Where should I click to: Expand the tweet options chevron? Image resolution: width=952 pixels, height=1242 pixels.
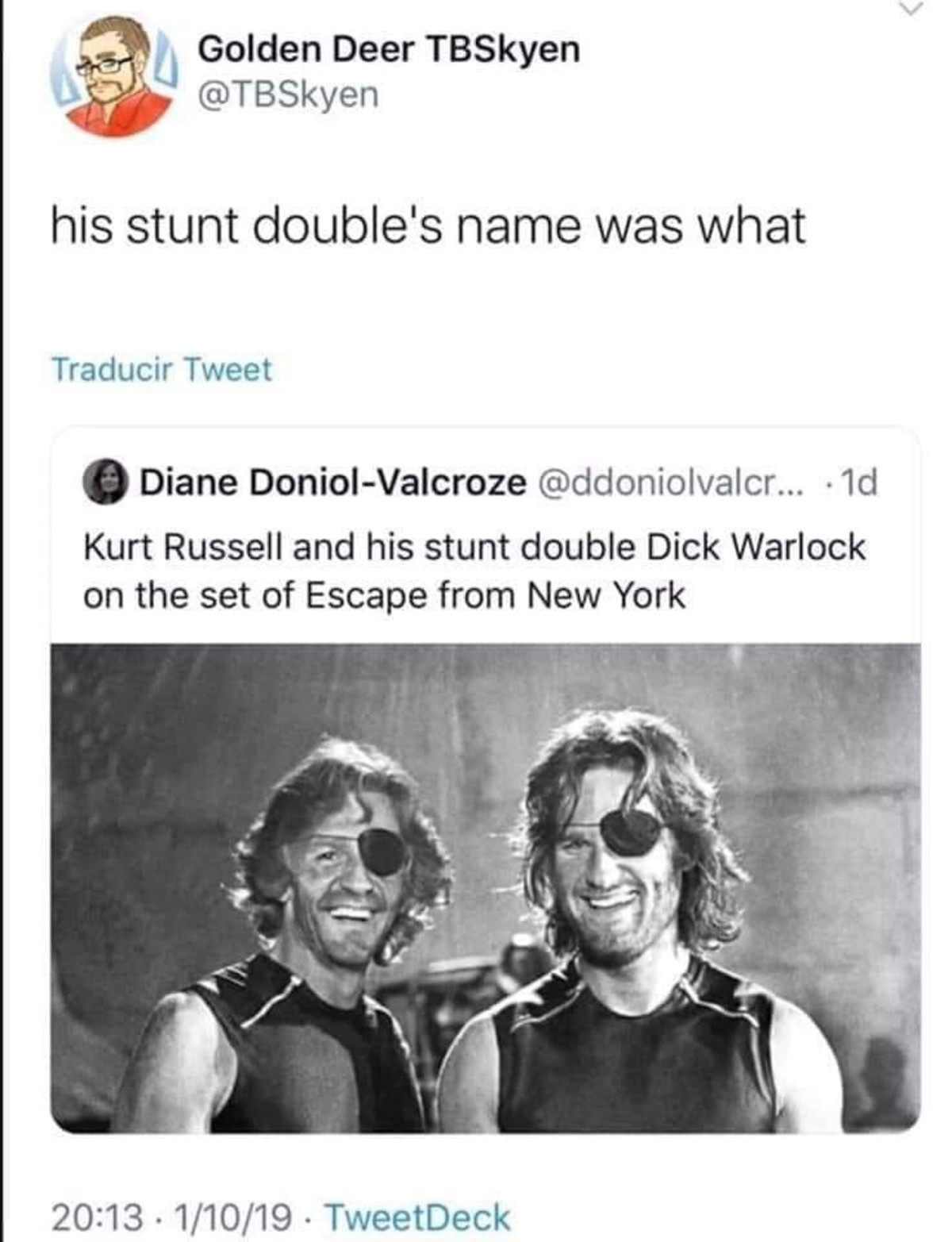(x=912, y=8)
